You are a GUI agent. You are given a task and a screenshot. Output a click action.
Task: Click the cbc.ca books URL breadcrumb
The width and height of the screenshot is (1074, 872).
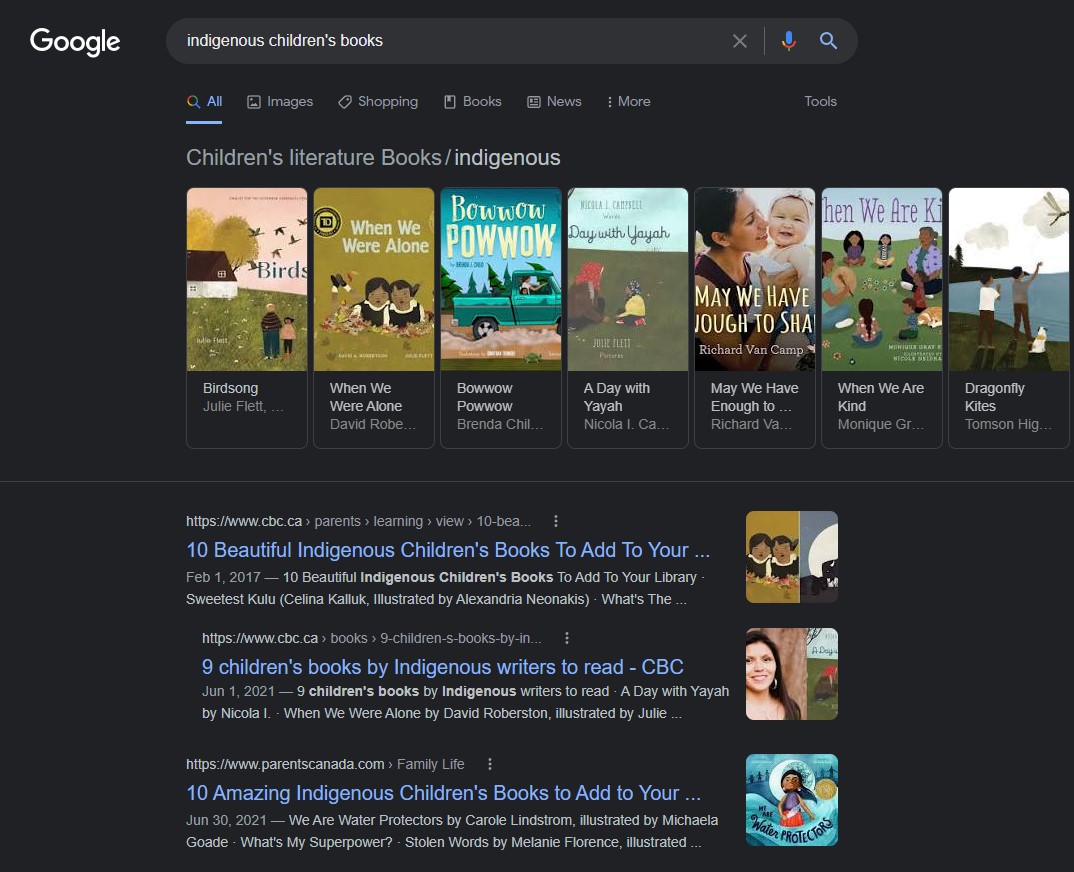coord(371,638)
